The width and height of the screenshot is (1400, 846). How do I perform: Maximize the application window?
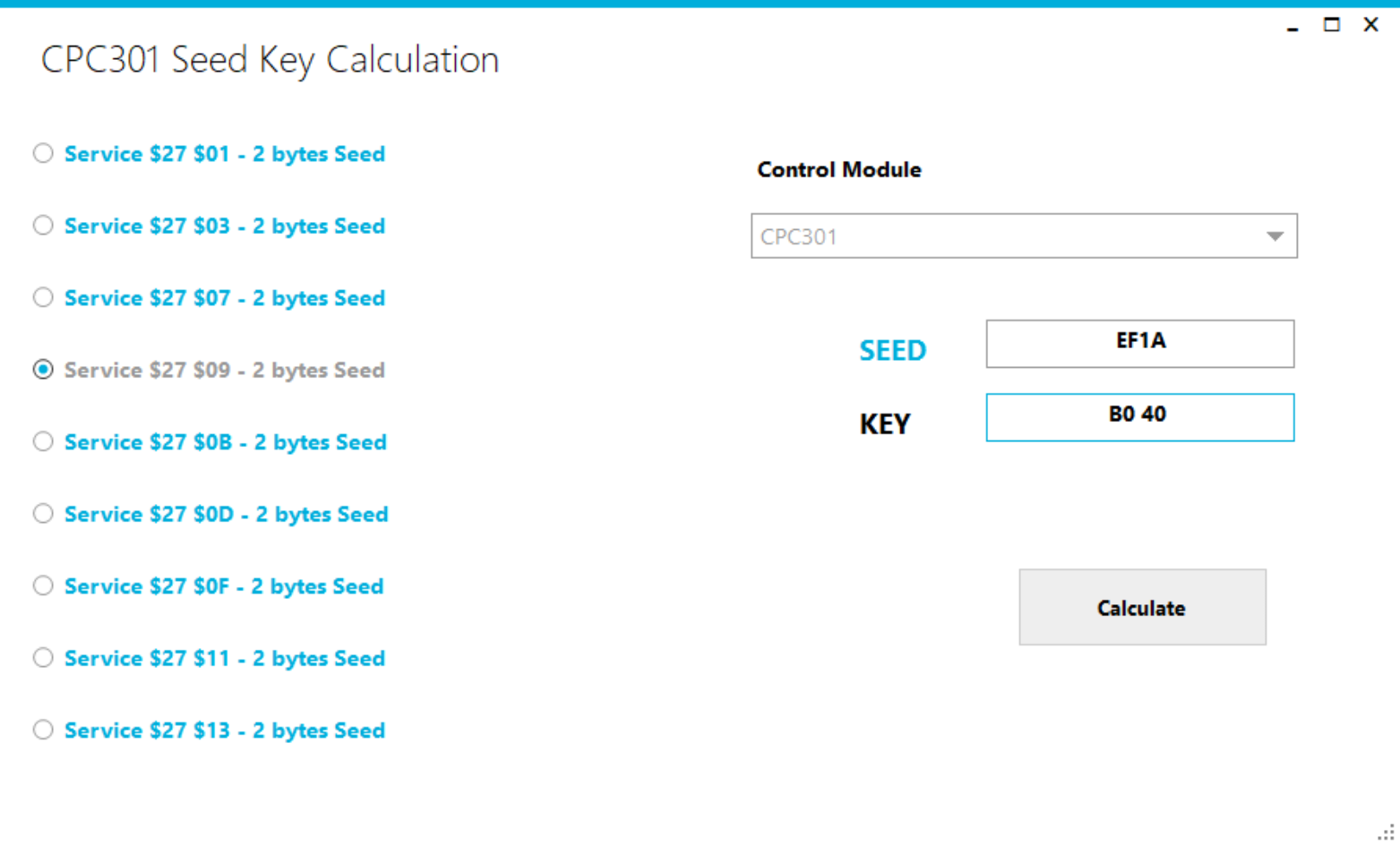(x=1332, y=25)
